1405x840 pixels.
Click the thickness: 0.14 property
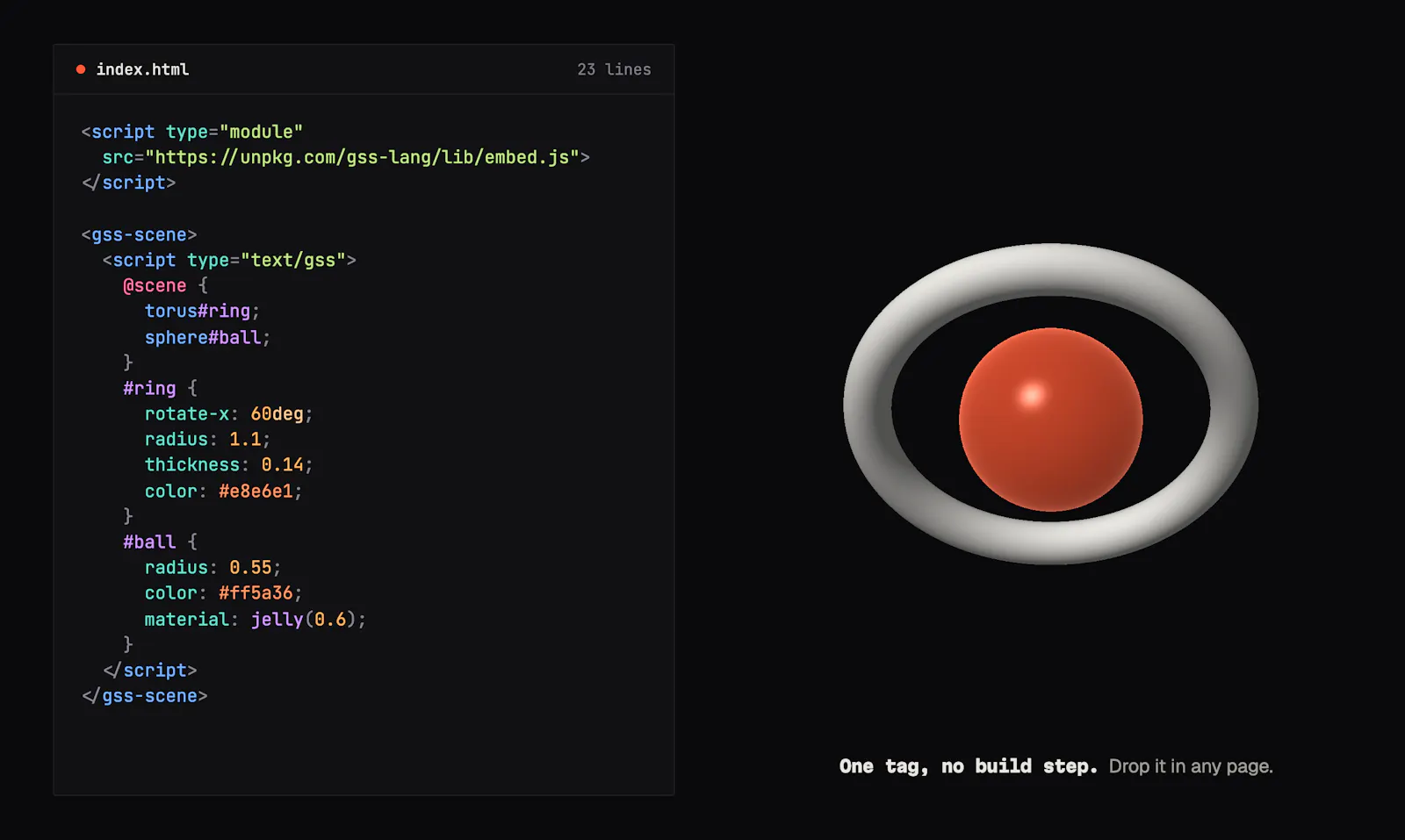pos(228,464)
